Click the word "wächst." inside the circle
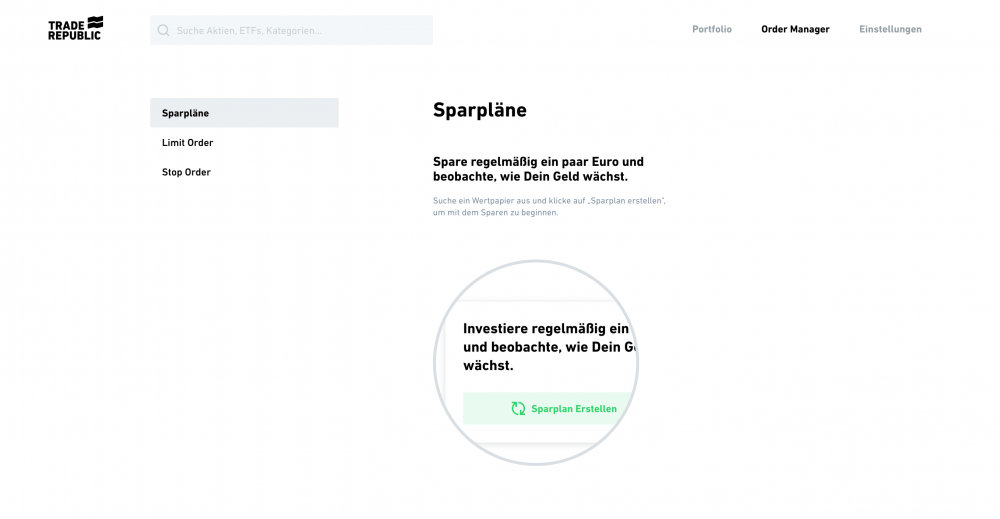Screen dimensions: 1000x519 point(488,366)
